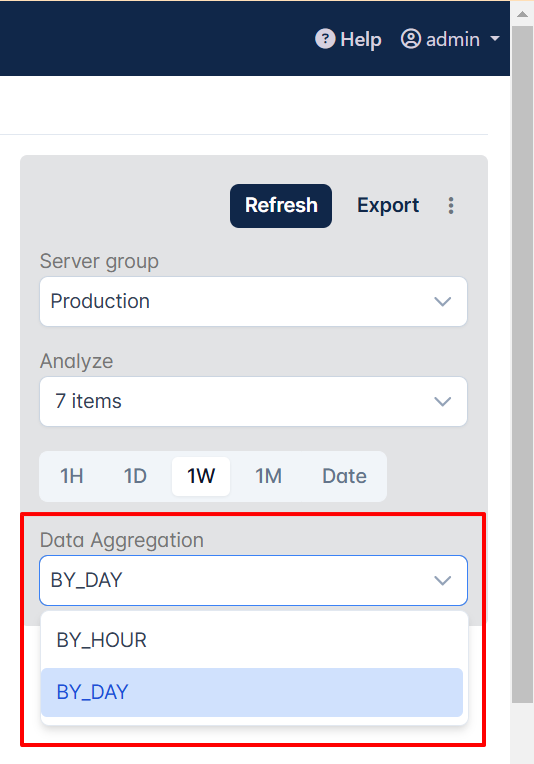Select the 1W time range
The width and height of the screenshot is (534, 764).
(x=201, y=476)
